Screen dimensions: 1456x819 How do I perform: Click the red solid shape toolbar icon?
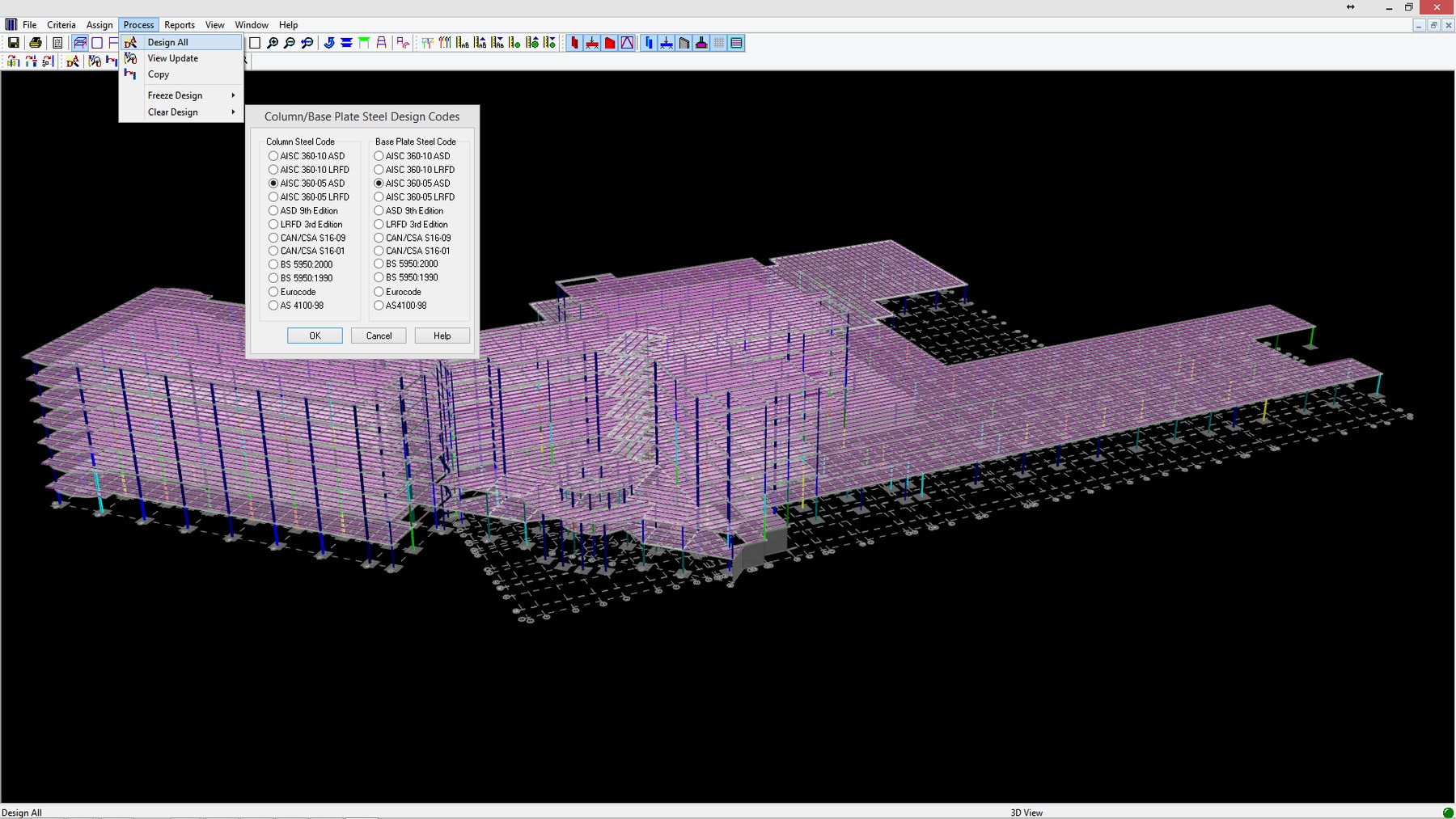[x=610, y=43]
